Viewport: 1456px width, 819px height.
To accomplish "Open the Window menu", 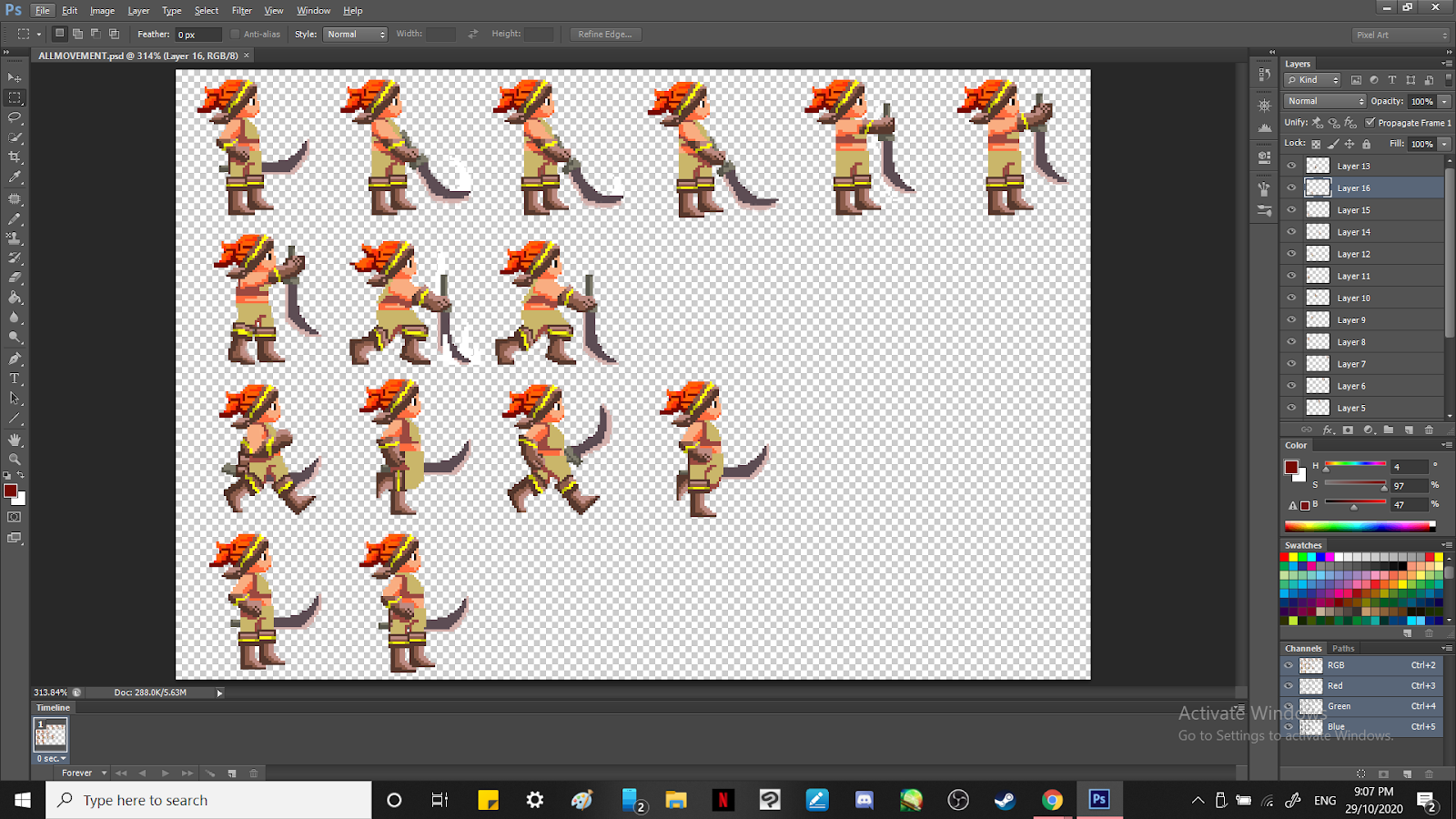I will coord(313,11).
